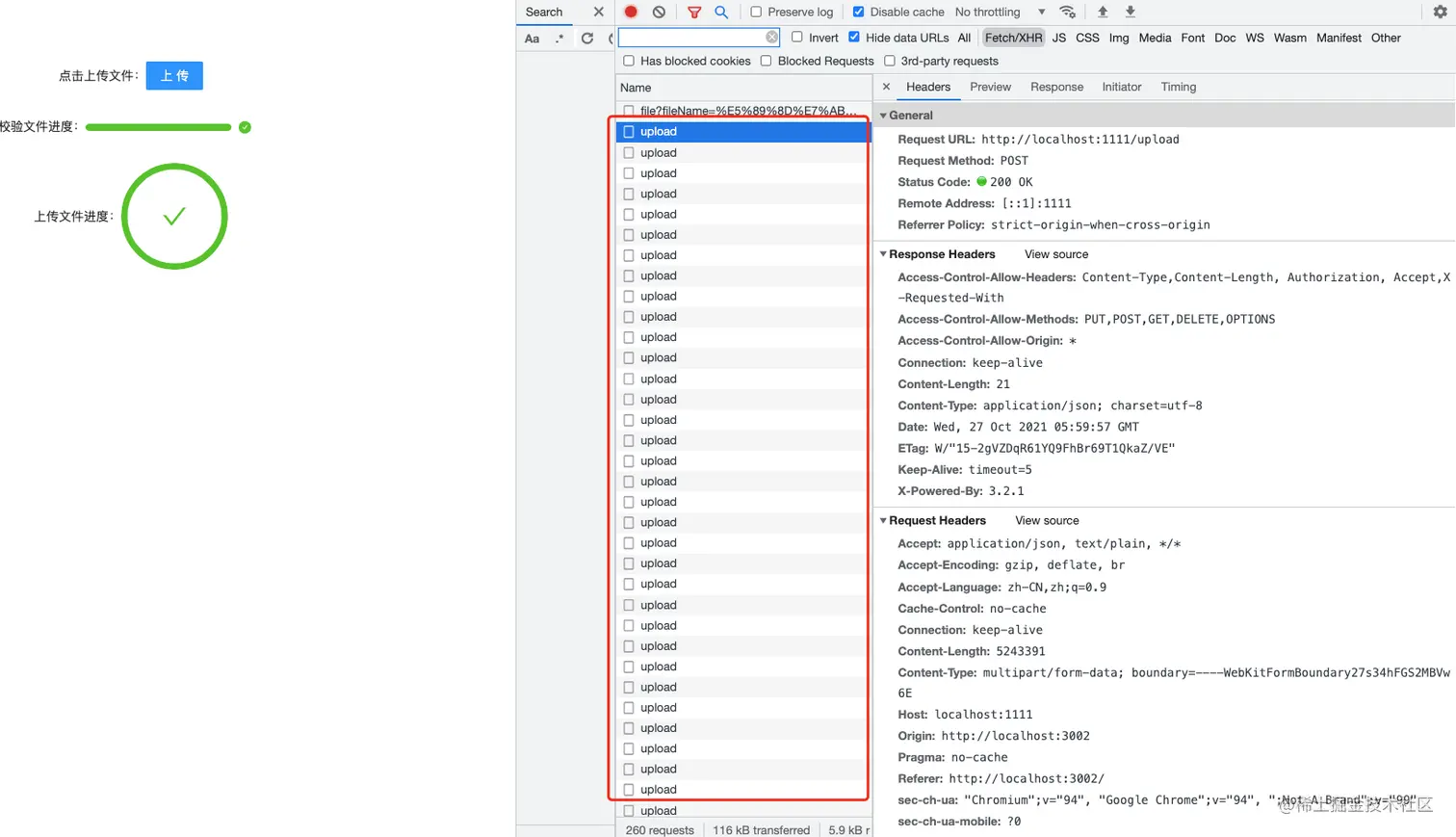The width and height of the screenshot is (1456, 837).
Task: Tick checkbox of highlighted upload request
Action: pyautogui.click(x=629, y=132)
